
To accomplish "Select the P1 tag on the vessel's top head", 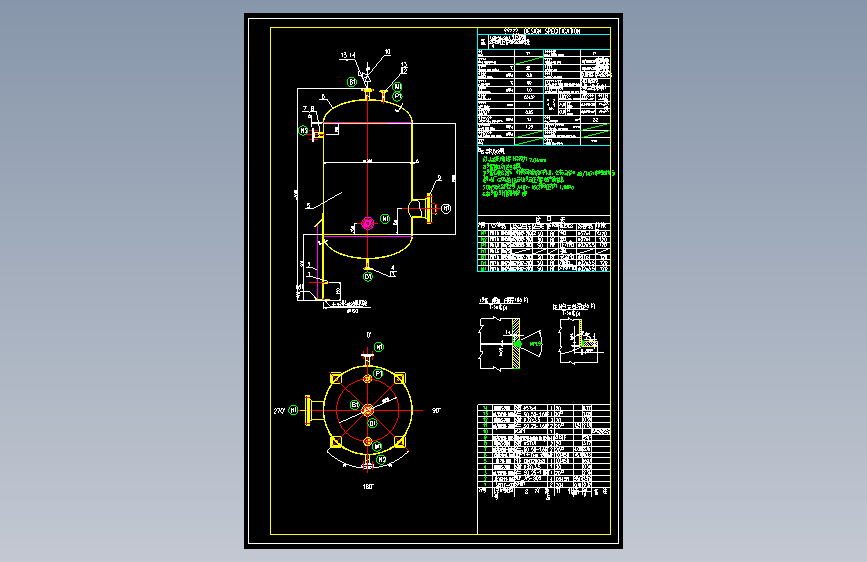I will click(397, 96).
